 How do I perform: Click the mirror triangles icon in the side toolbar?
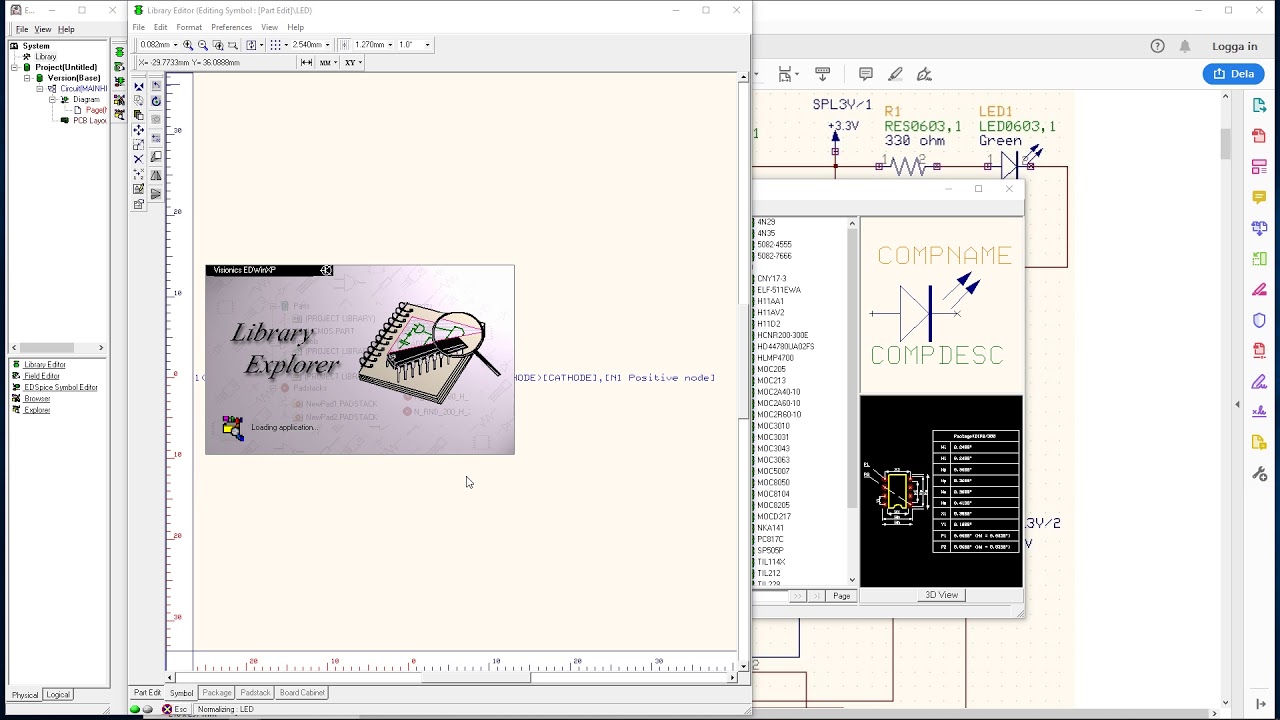(x=156, y=176)
